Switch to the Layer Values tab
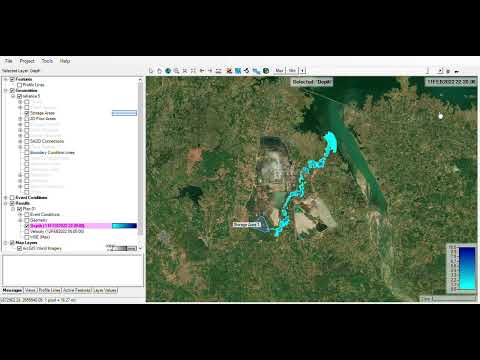480x360 pixels. [x=105, y=291]
